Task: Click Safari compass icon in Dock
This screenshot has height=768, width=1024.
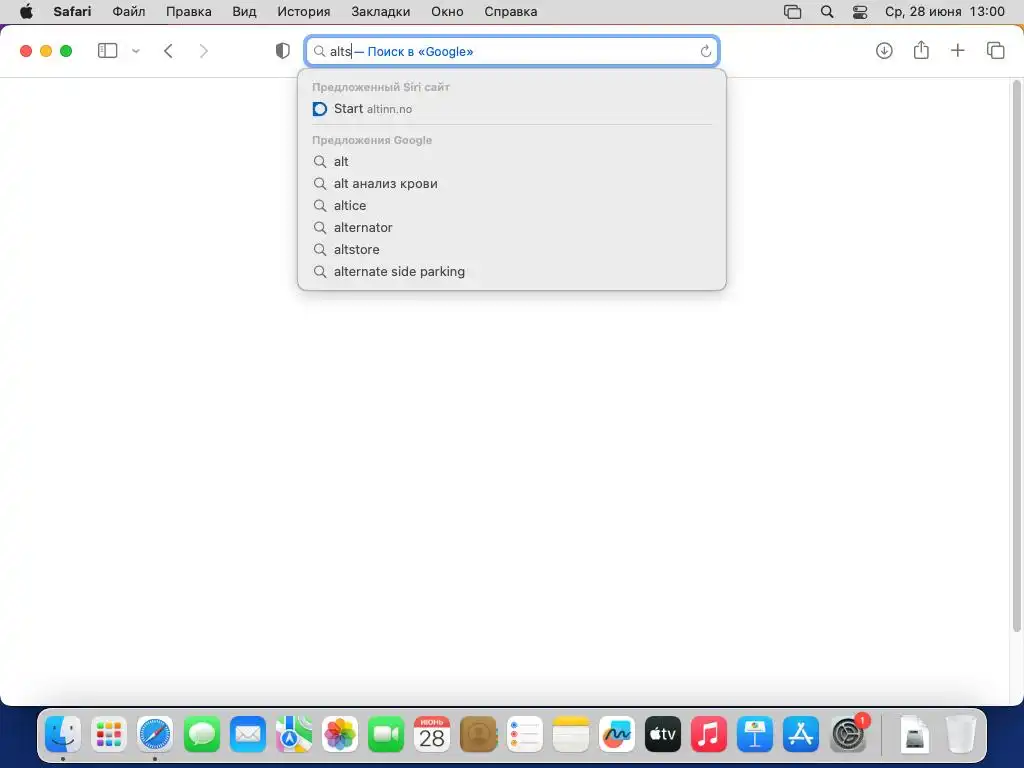Action: pyautogui.click(x=155, y=734)
